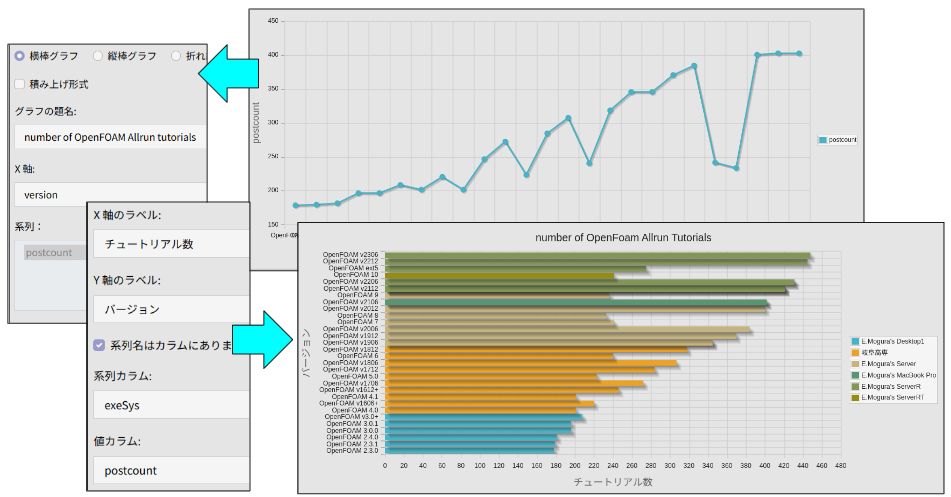Select the 縦棒グラフ radio button
The width and height of the screenshot is (951, 497).
pyautogui.click(x=98, y=56)
